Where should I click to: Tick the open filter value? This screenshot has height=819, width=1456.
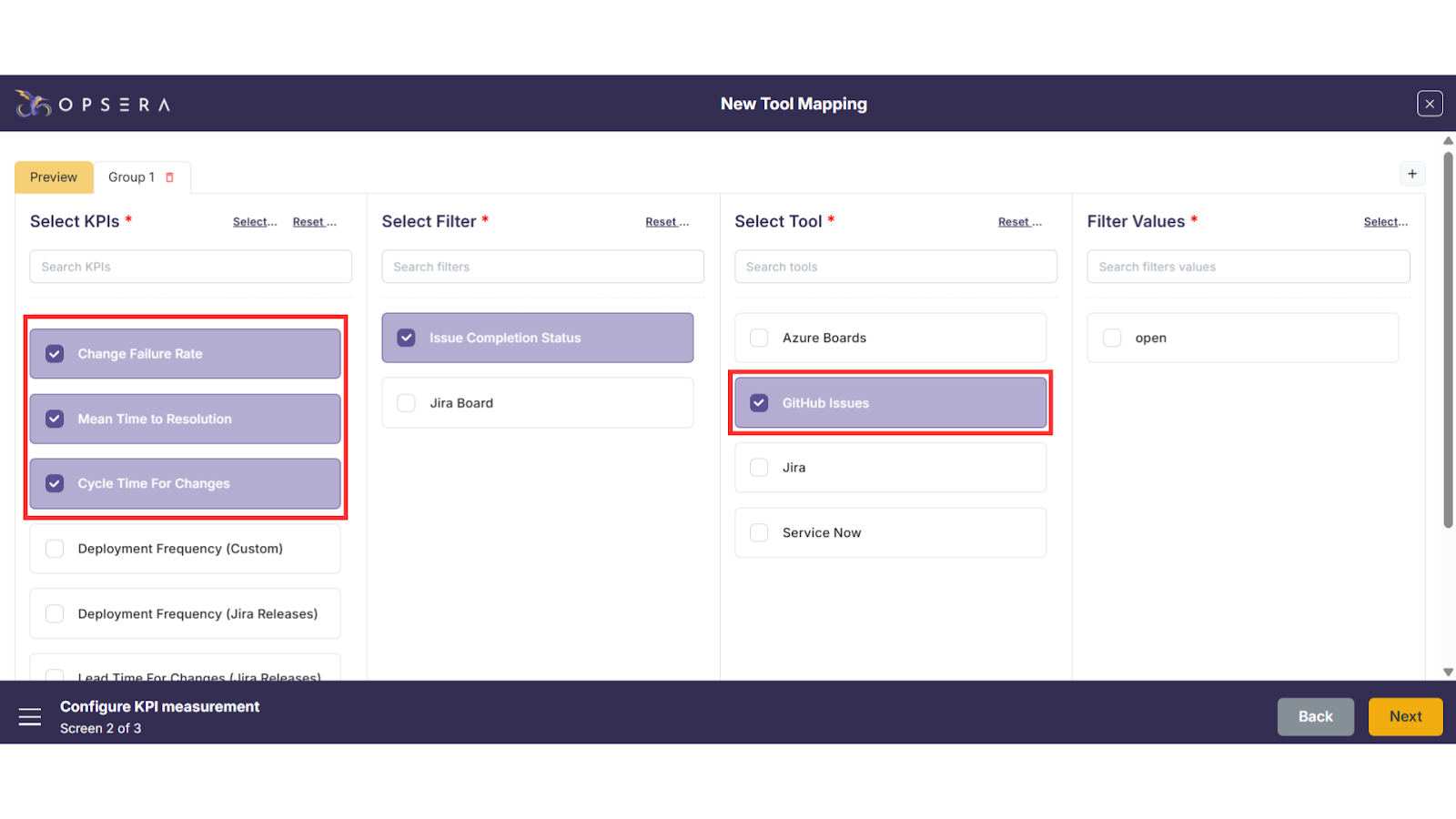[x=1112, y=338]
